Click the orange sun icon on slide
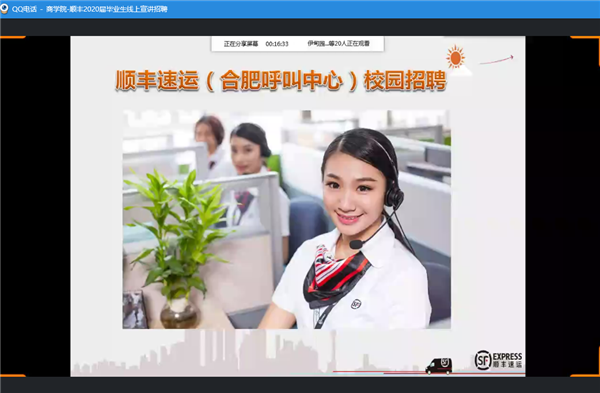 pos(455,57)
